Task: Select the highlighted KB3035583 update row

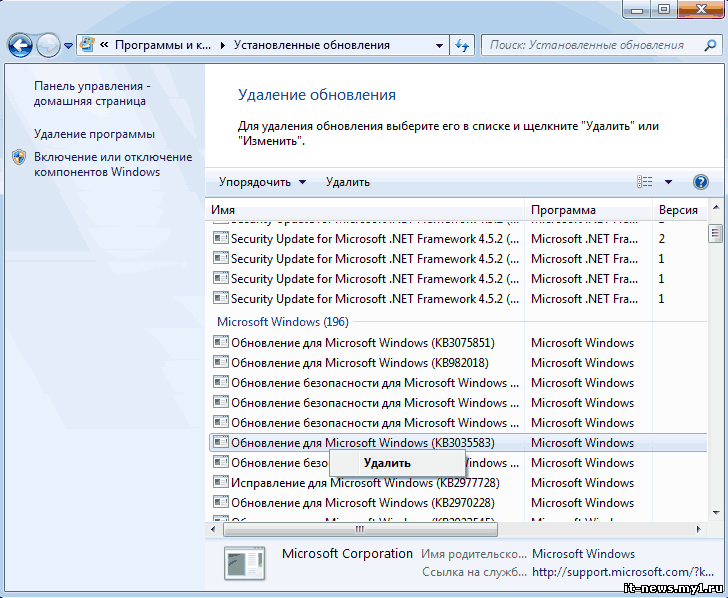Action: point(458,442)
